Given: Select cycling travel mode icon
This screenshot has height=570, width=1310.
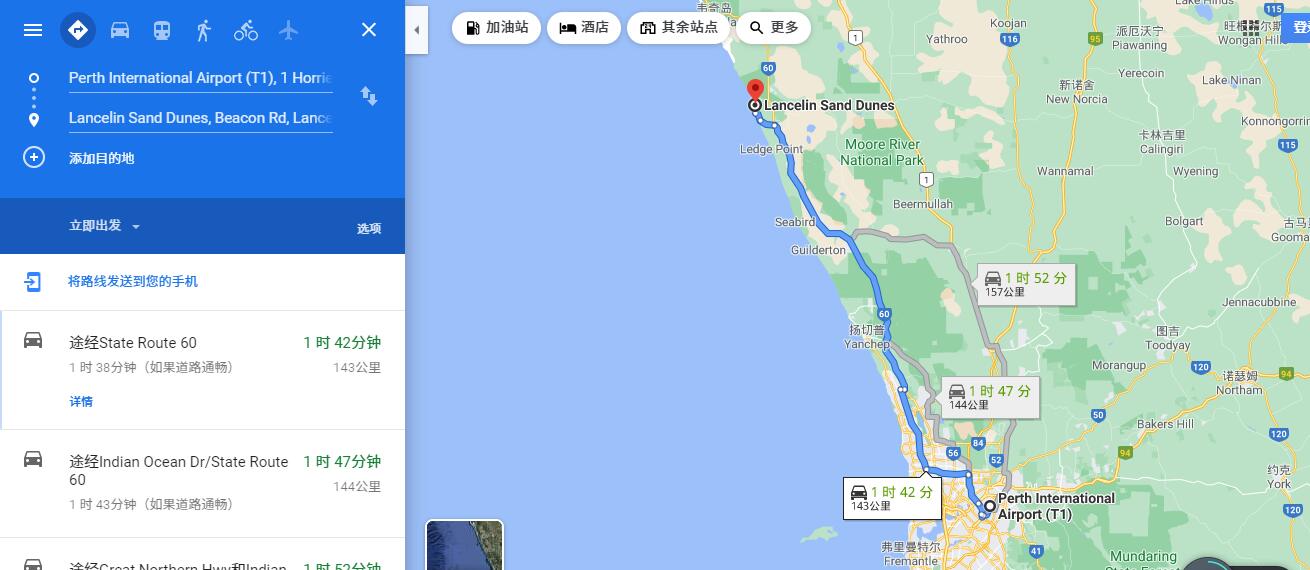Looking at the screenshot, I should click(x=246, y=30).
